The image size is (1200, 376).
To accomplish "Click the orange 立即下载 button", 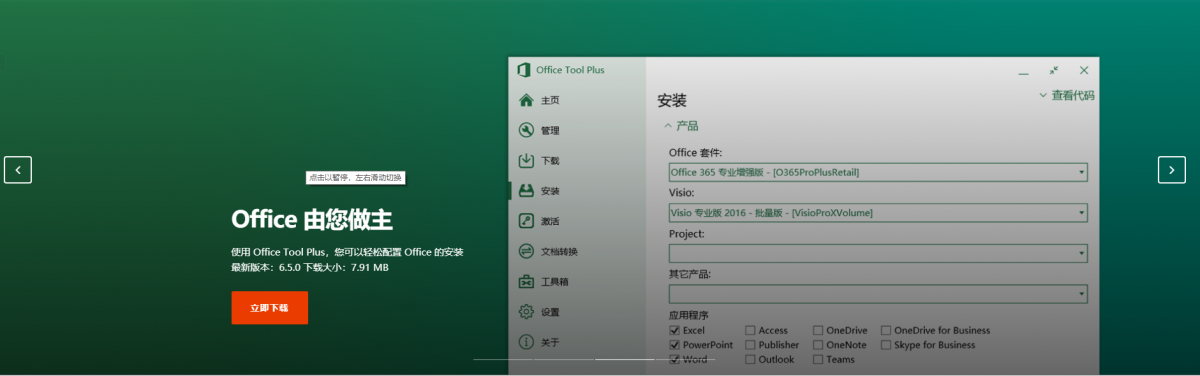I will (x=269, y=308).
